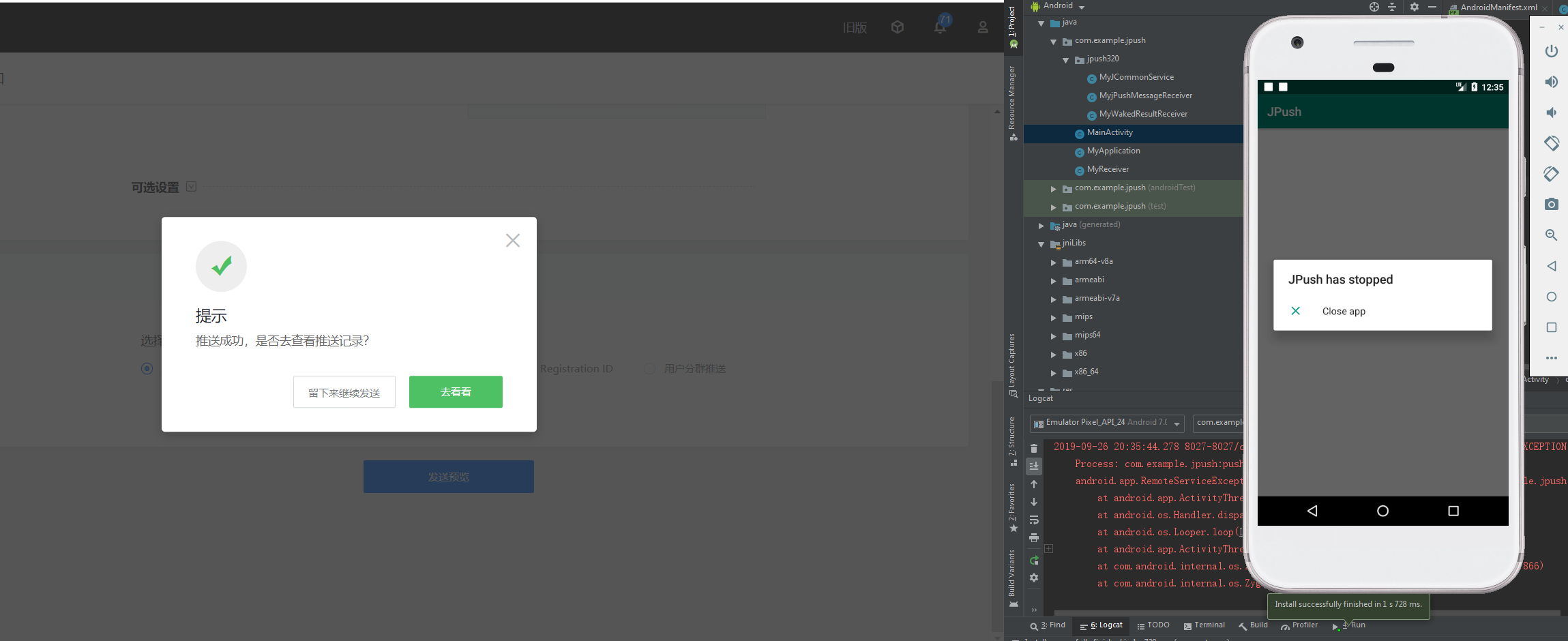Click the cube icon in web header
The width and height of the screenshot is (1568, 641).
point(898,27)
